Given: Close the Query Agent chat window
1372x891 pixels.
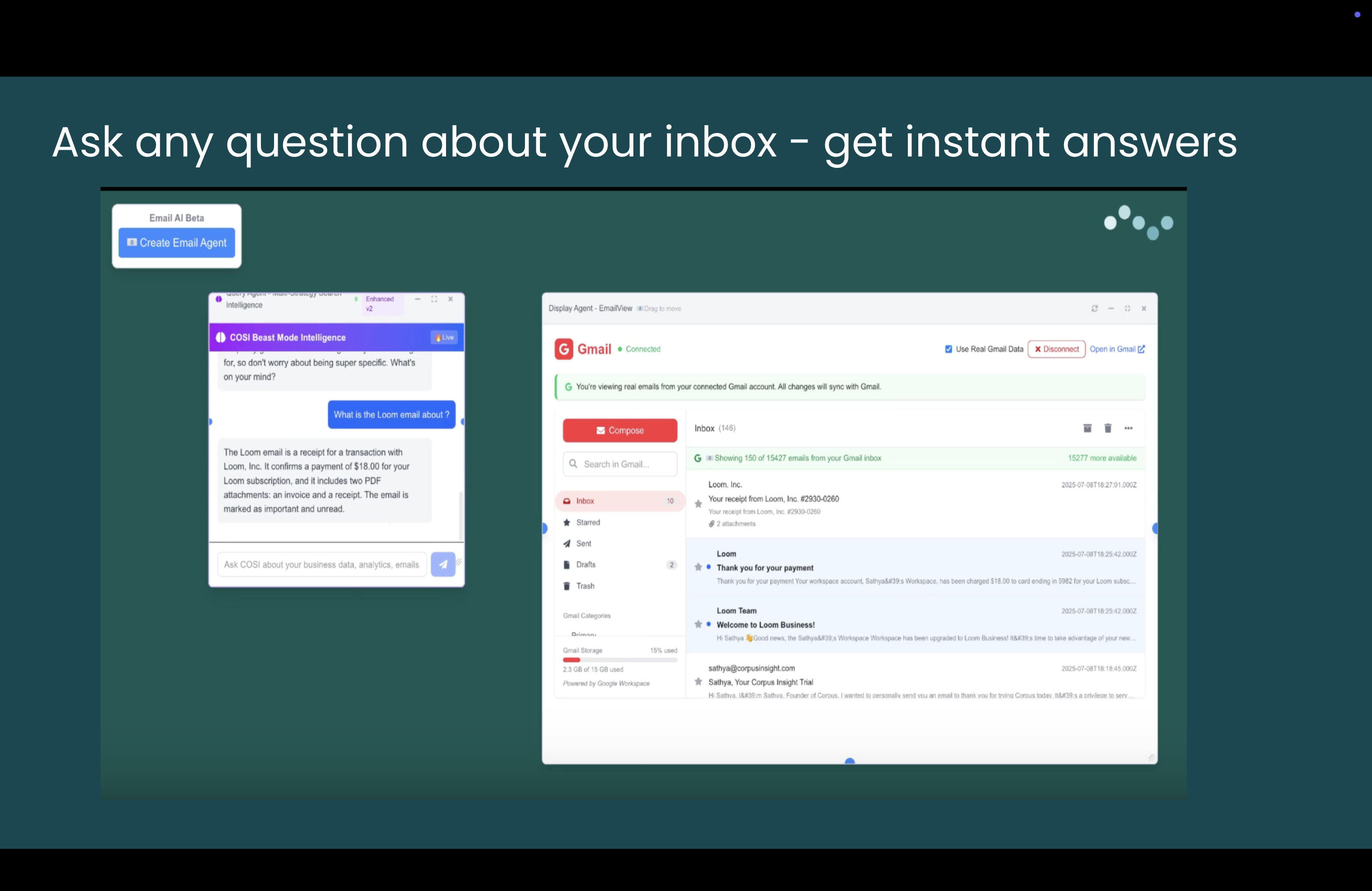Looking at the screenshot, I should (x=450, y=299).
